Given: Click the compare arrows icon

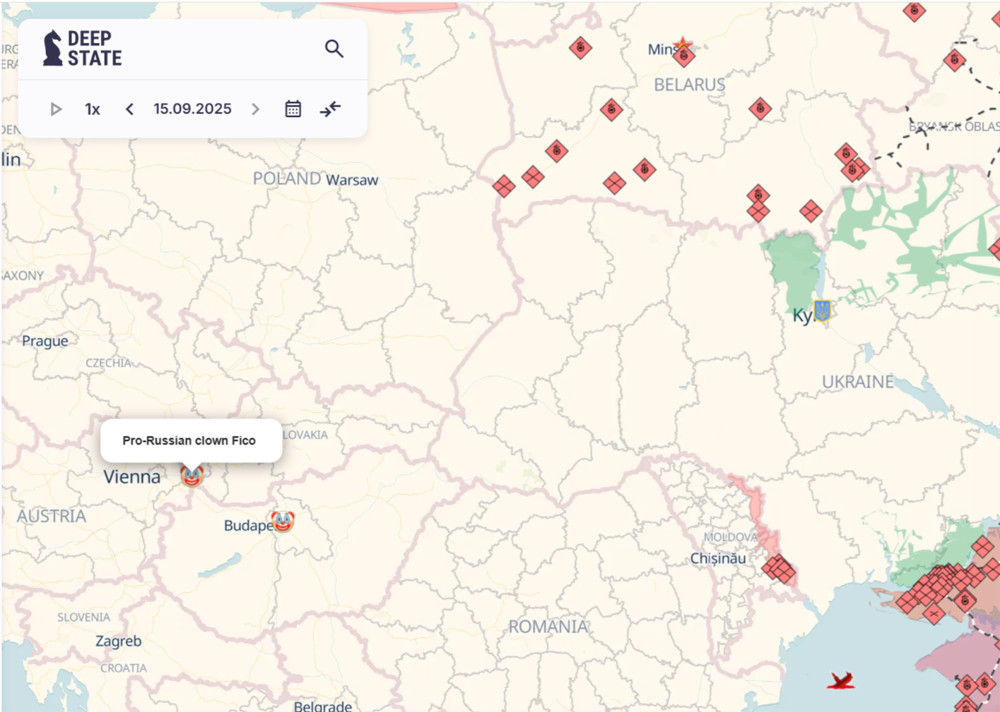Looking at the screenshot, I should (331, 109).
